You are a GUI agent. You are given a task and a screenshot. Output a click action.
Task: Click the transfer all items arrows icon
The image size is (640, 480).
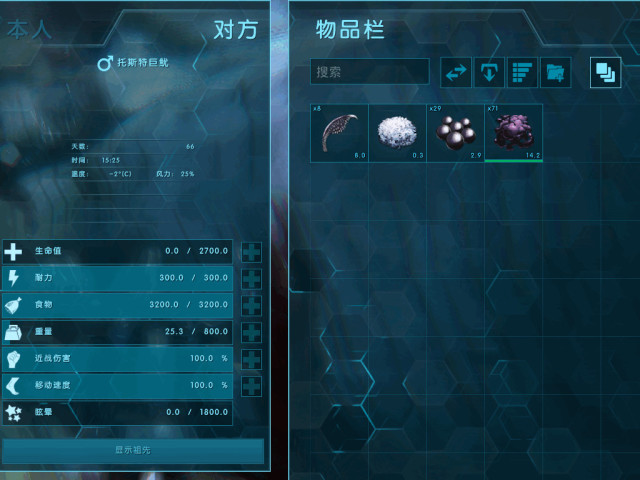[456, 73]
